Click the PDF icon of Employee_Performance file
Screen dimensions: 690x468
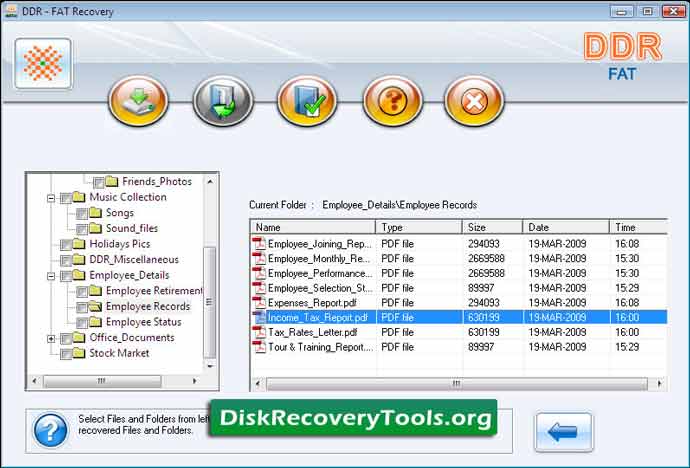point(259,273)
